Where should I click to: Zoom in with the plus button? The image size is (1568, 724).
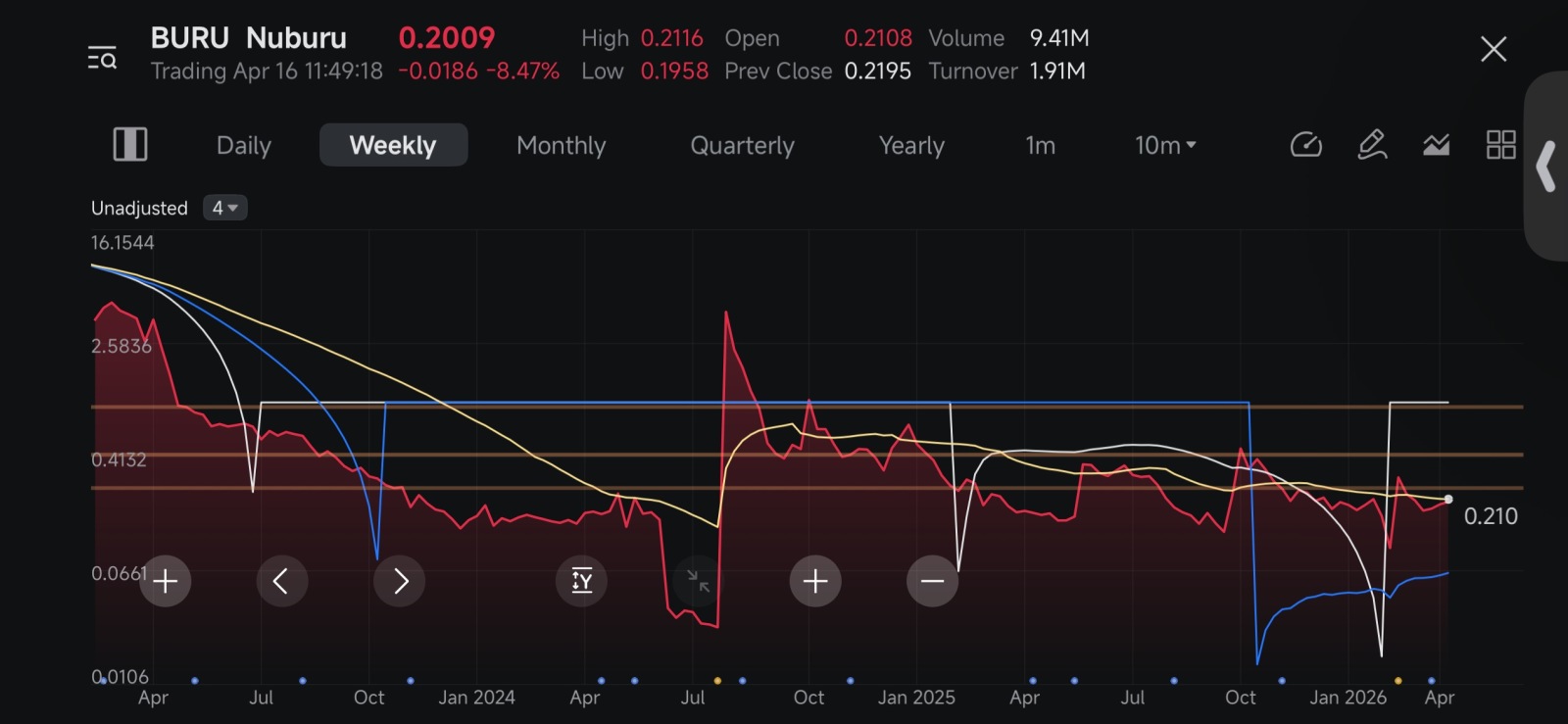point(815,581)
